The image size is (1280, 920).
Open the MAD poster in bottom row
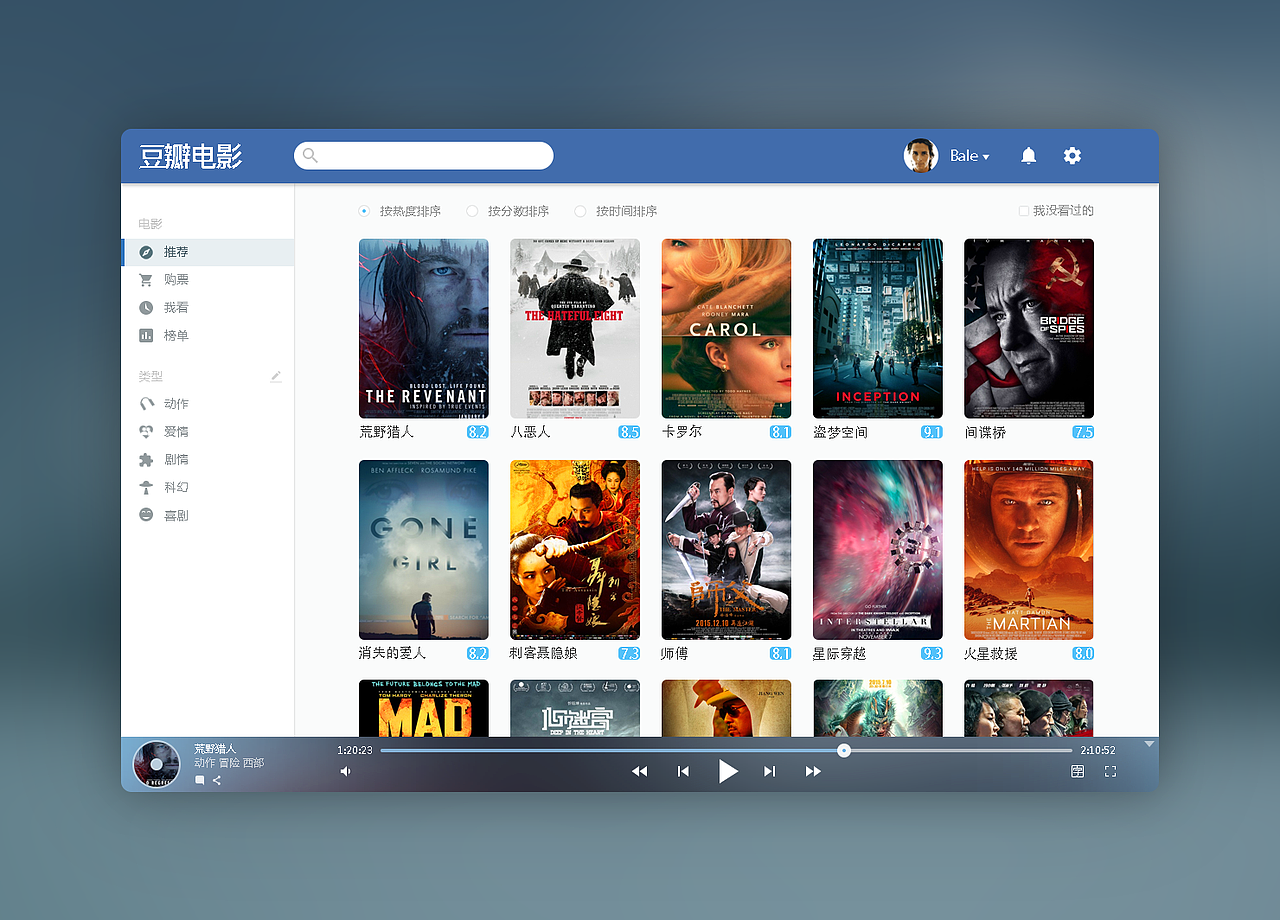click(x=424, y=709)
